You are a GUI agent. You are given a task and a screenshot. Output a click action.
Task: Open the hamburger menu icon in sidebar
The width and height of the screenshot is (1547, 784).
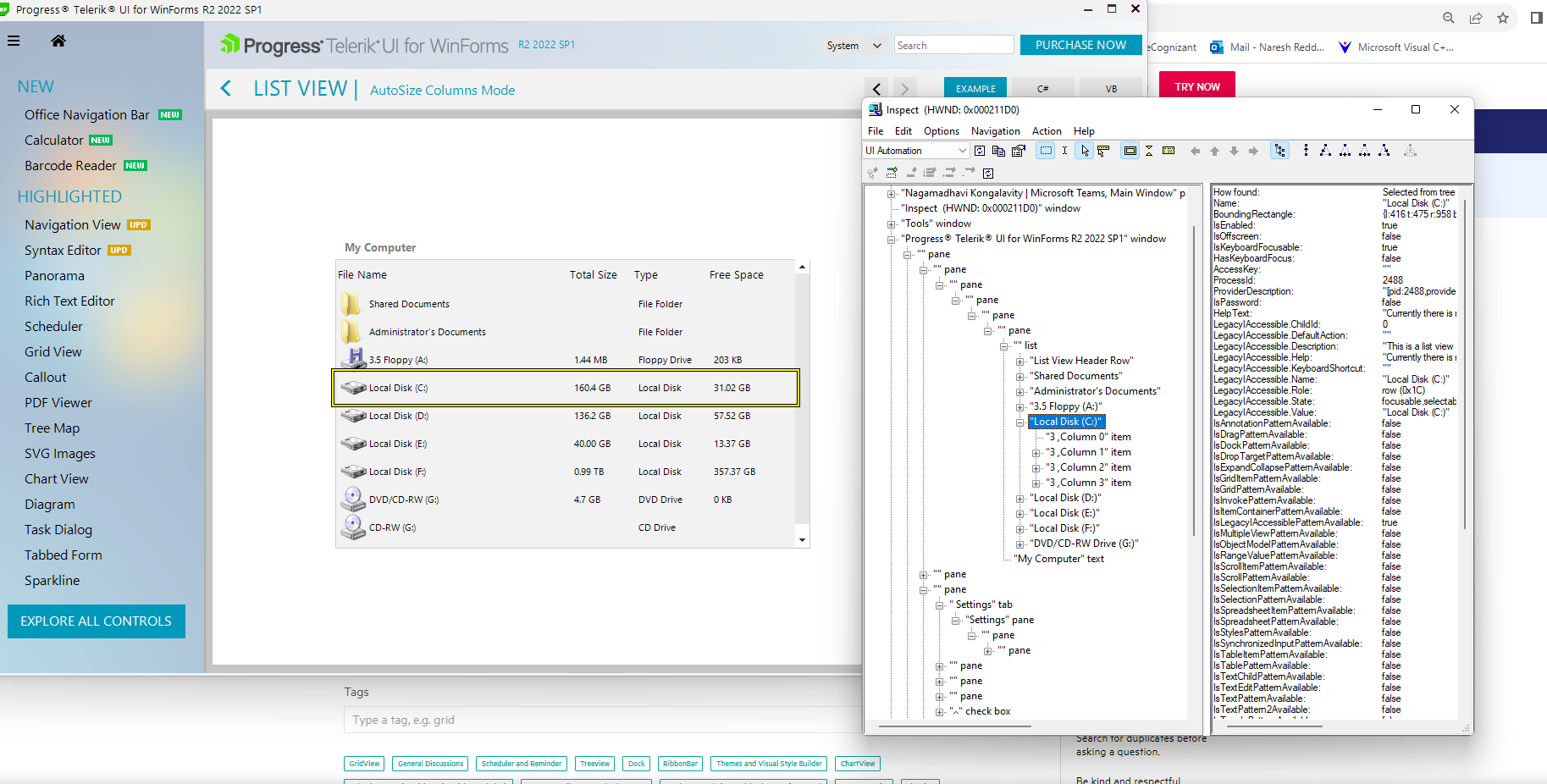tap(14, 40)
